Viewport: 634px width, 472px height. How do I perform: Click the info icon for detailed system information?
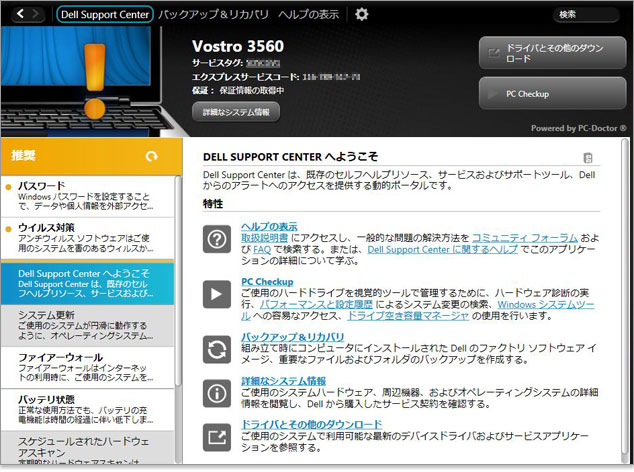point(217,393)
